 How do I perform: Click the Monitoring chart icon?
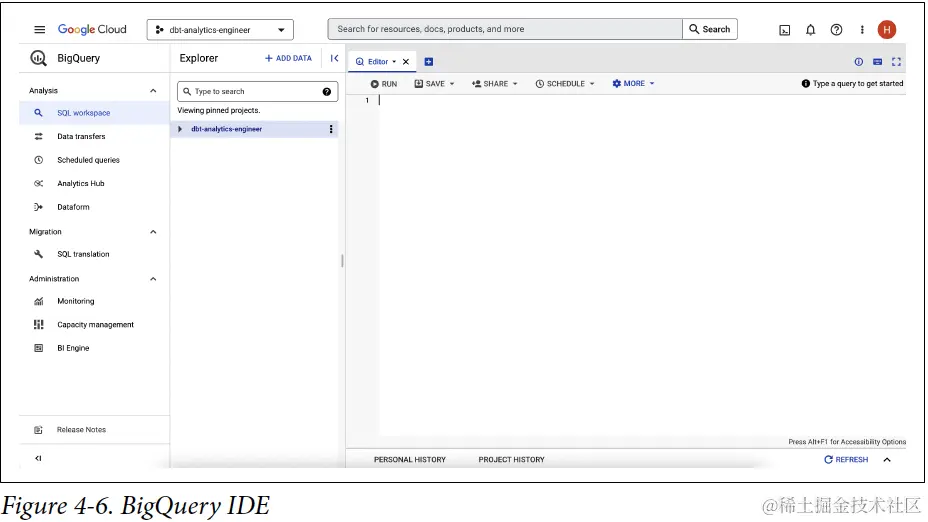click(x=38, y=301)
